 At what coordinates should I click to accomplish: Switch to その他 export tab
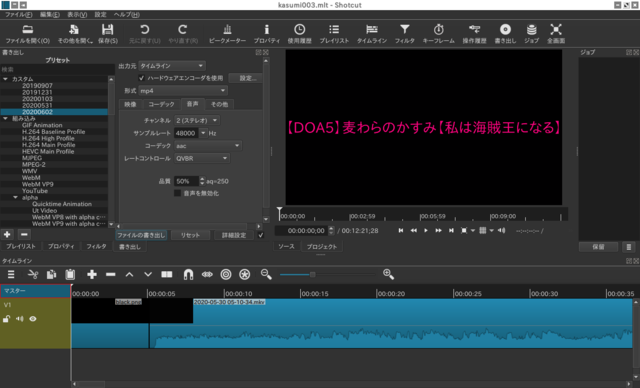point(219,104)
